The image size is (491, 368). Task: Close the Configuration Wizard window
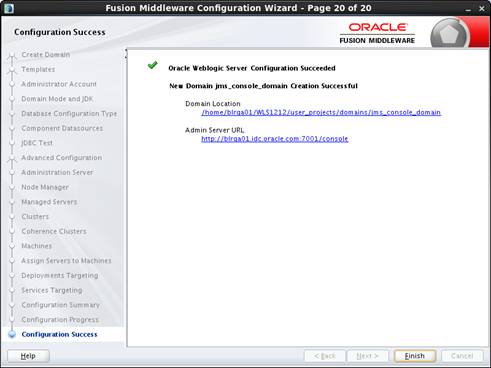(x=482, y=9)
